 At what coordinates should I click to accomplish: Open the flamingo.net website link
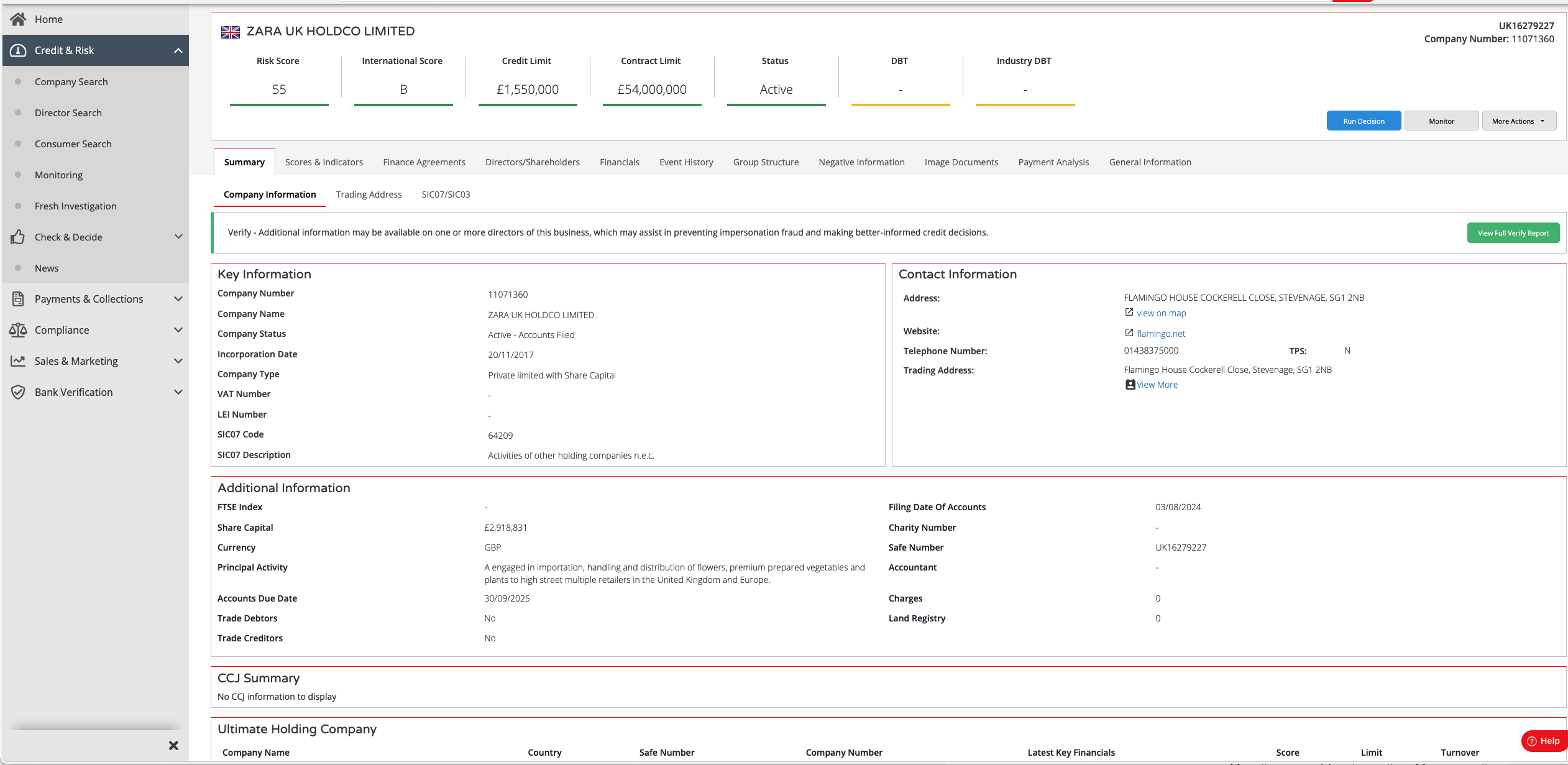coord(1161,334)
